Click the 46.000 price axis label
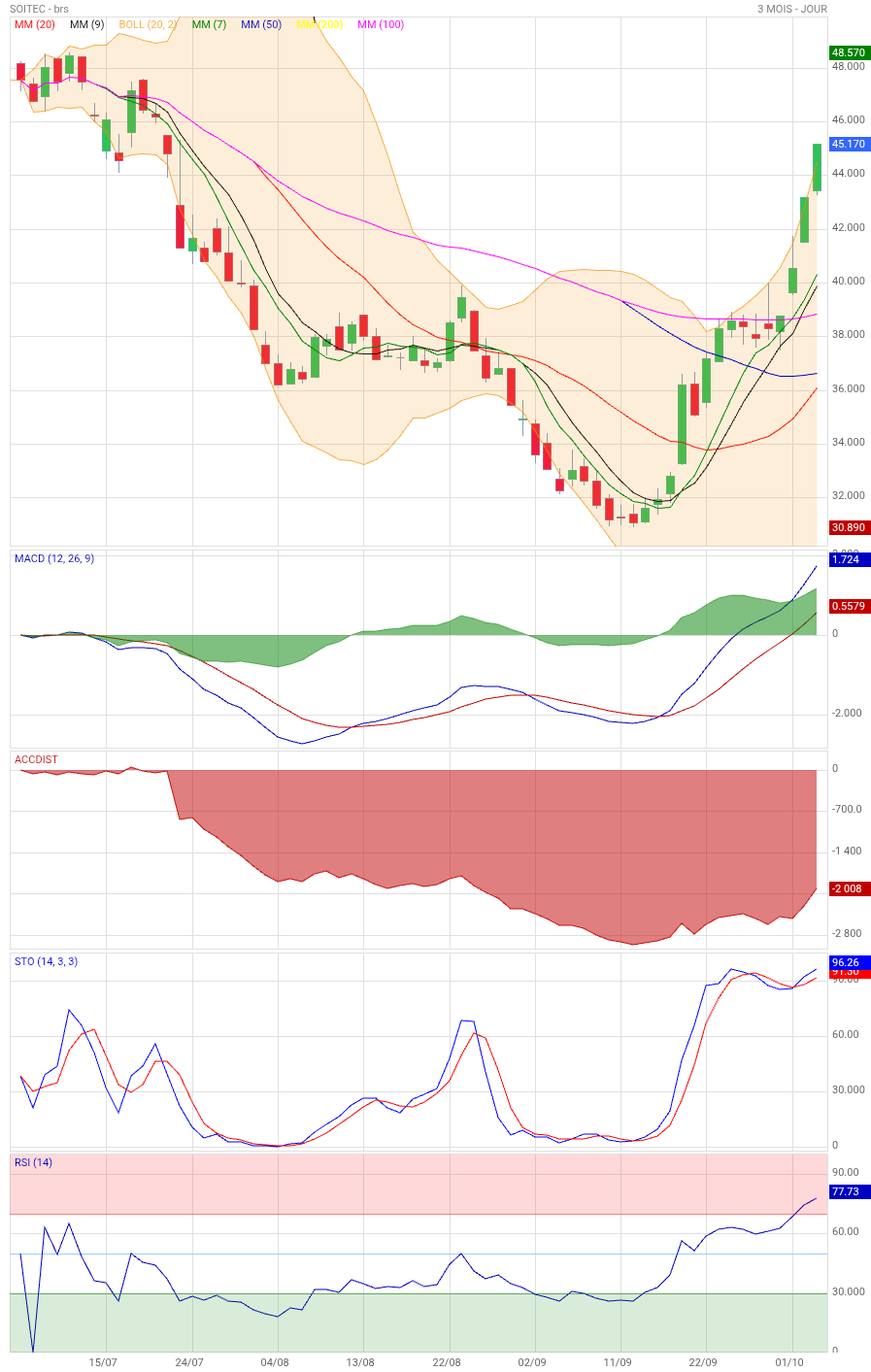Viewport: 871px width, 1372px height. point(849,120)
